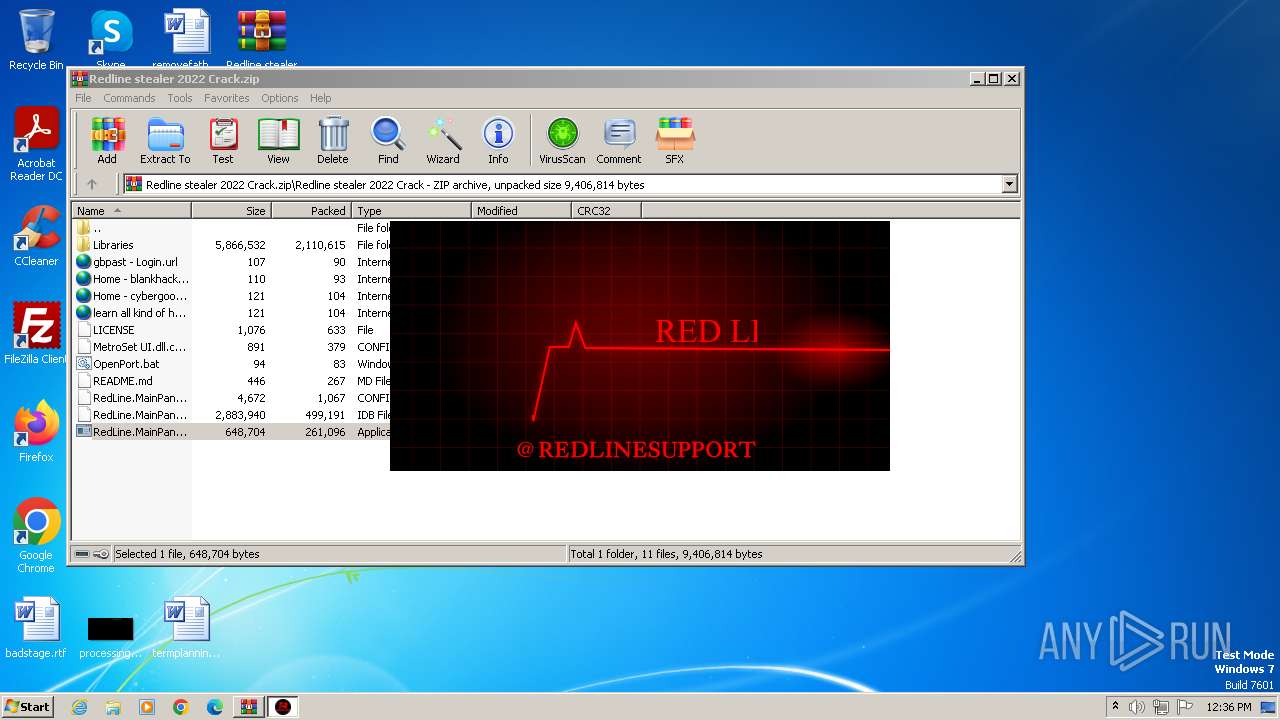
Task: Show hidden tray icons arrow
Action: (x=1115, y=707)
